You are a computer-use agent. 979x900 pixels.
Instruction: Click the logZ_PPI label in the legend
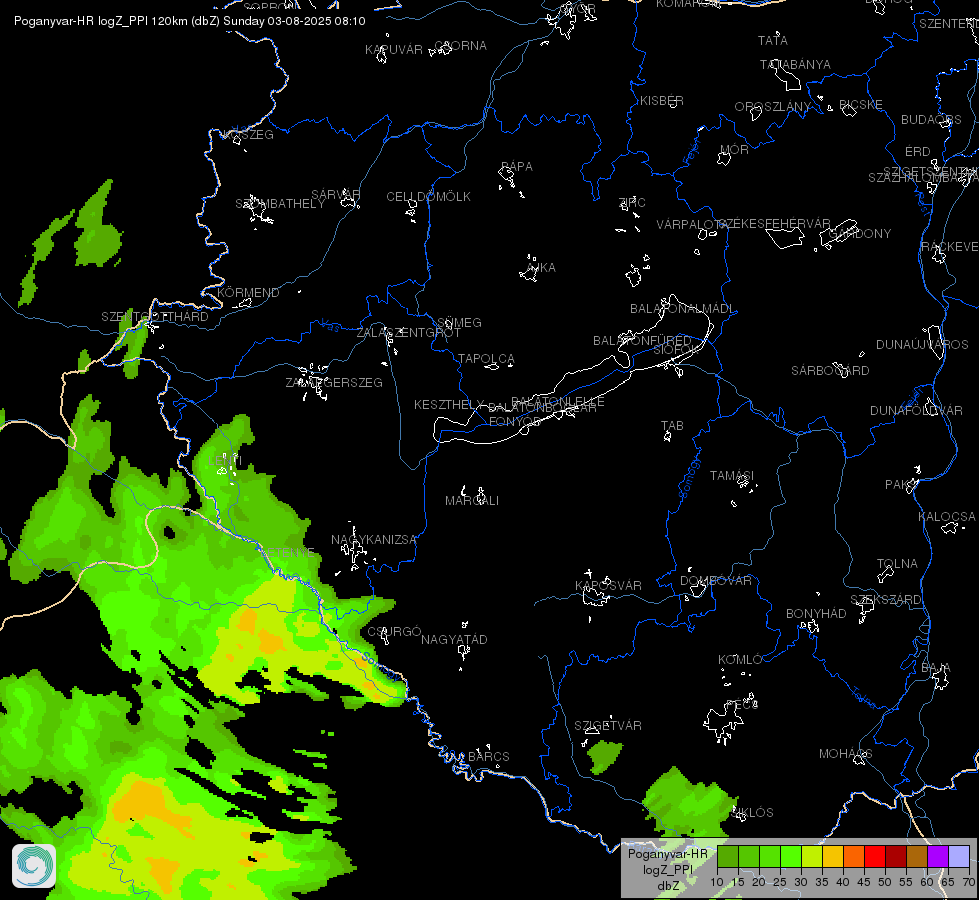tap(667, 869)
